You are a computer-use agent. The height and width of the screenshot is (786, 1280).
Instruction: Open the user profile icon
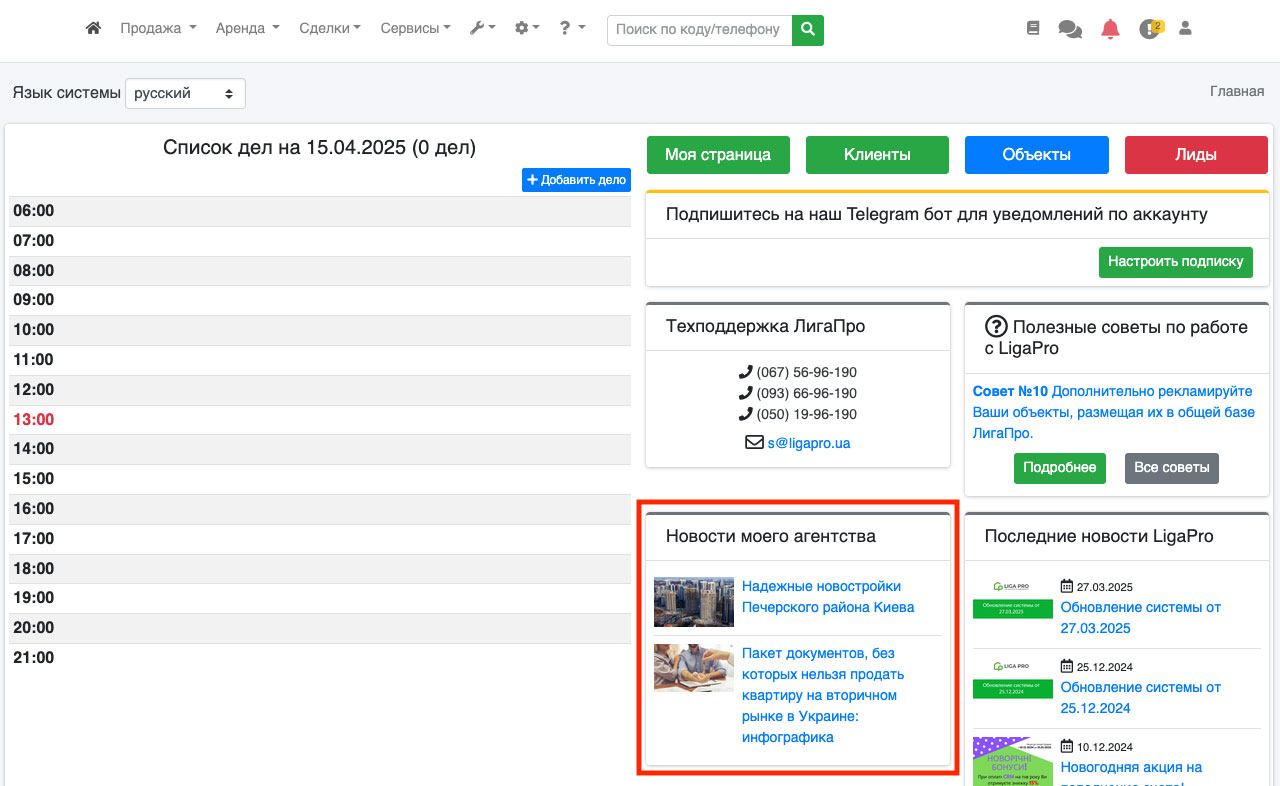tap(1185, 29)
